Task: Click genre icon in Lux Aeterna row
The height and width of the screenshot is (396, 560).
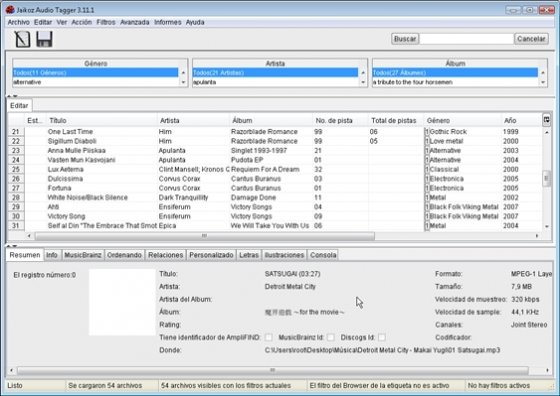Action: click(x=427, y=169)
